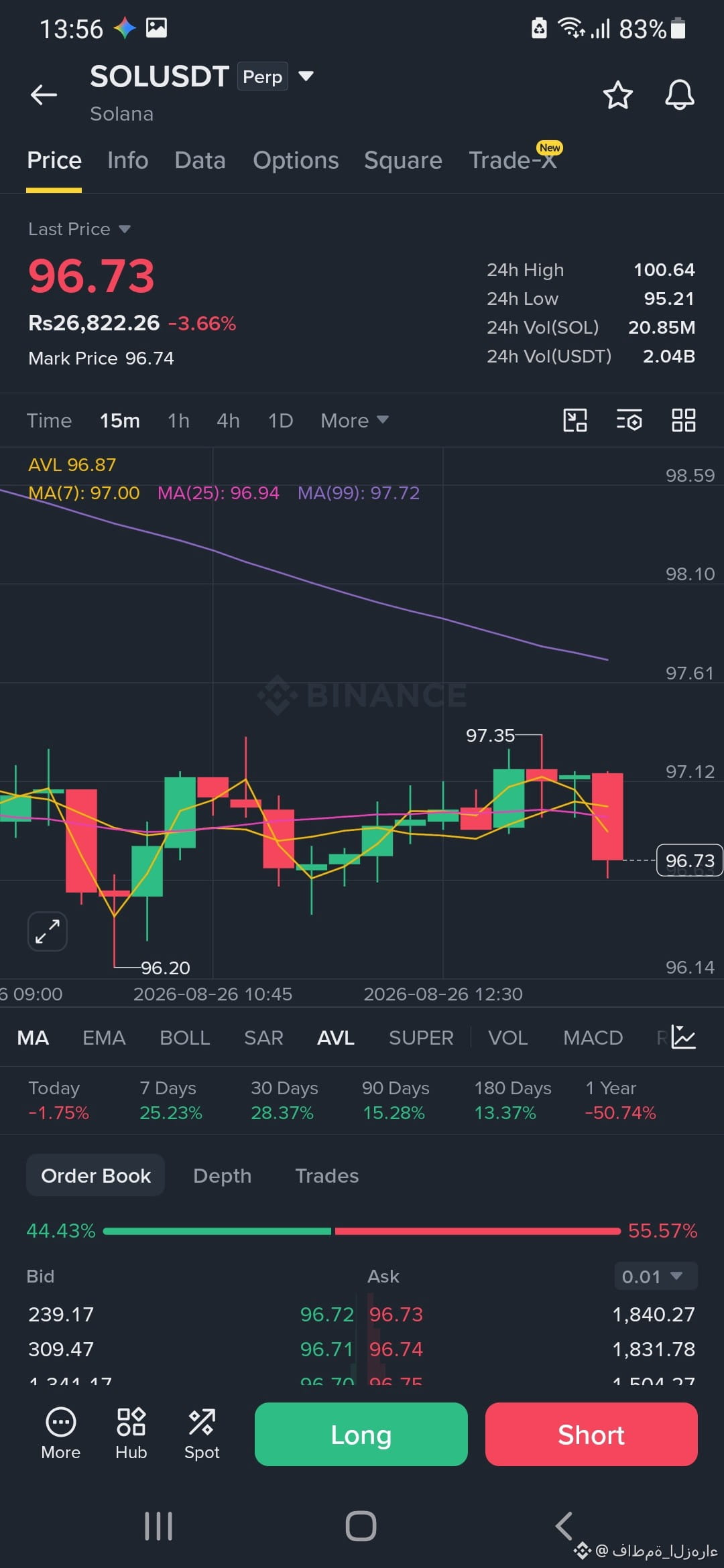The height and width of the screenshot is (1568, 724).
Task: Tap the 7 Days 25.23% performance
Action: point(170,1100)
